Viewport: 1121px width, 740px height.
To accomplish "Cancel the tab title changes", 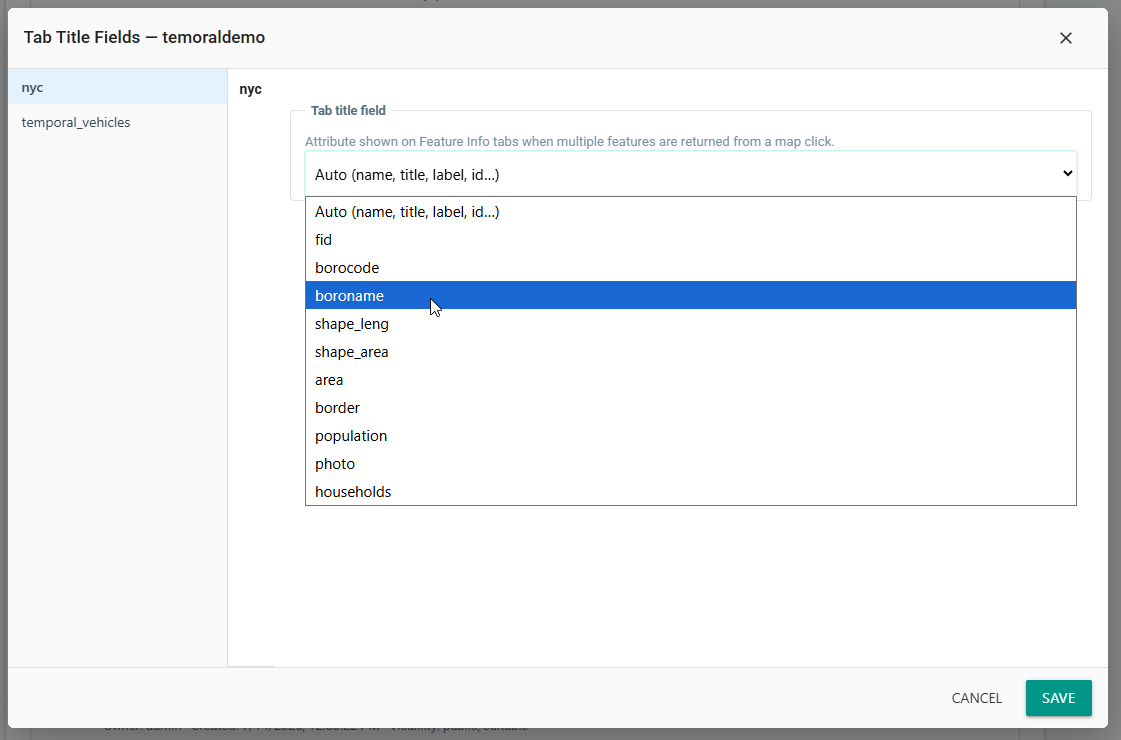I will click(976, 698).
